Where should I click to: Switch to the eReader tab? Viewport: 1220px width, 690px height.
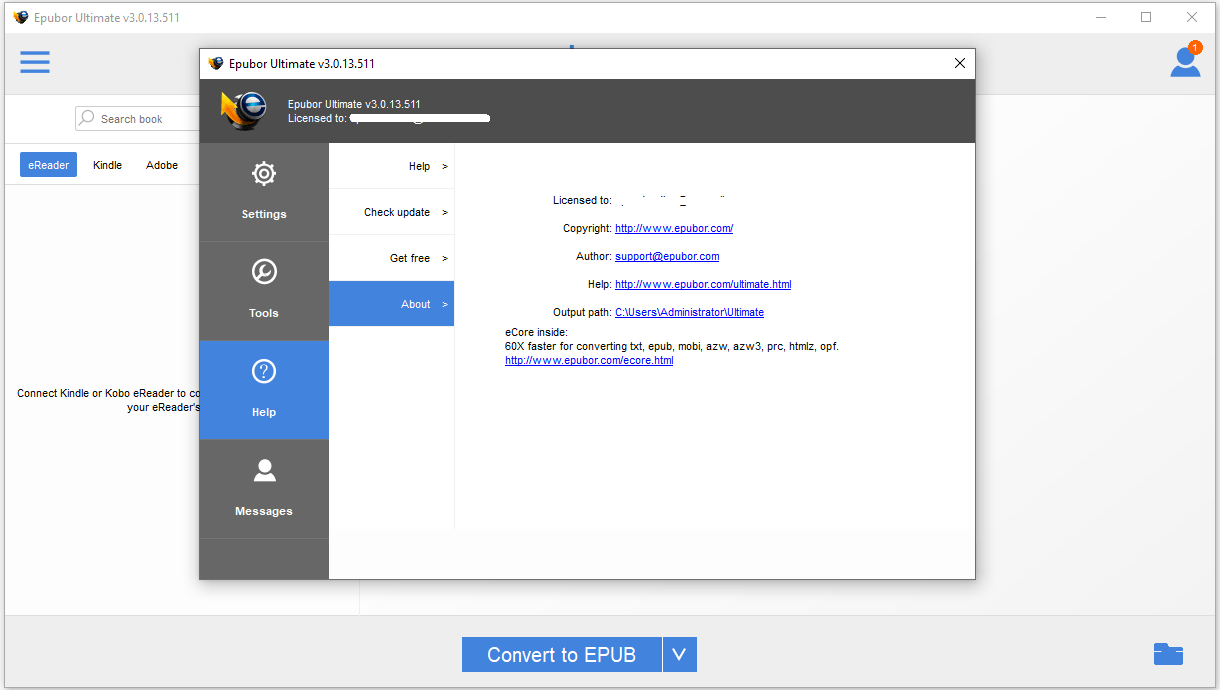coord(48,165)
